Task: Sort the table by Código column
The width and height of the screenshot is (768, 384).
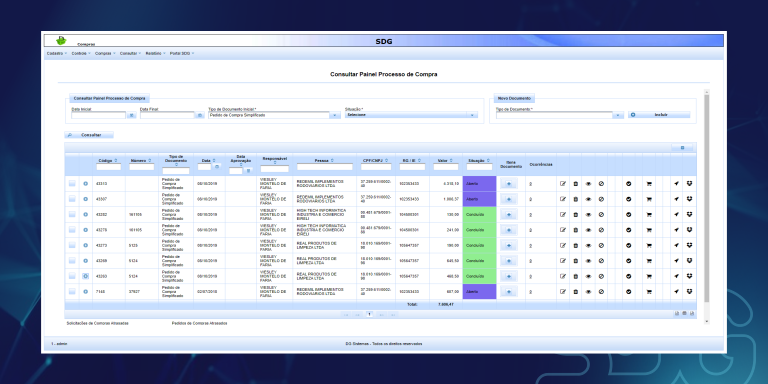Action: pos(116,160)
